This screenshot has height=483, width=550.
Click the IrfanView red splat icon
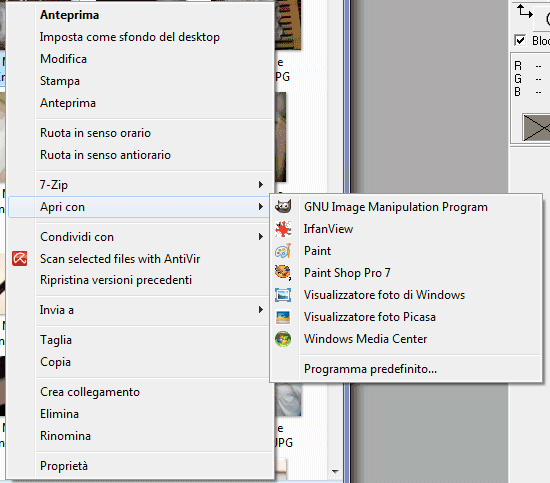(x=283, y=229)
